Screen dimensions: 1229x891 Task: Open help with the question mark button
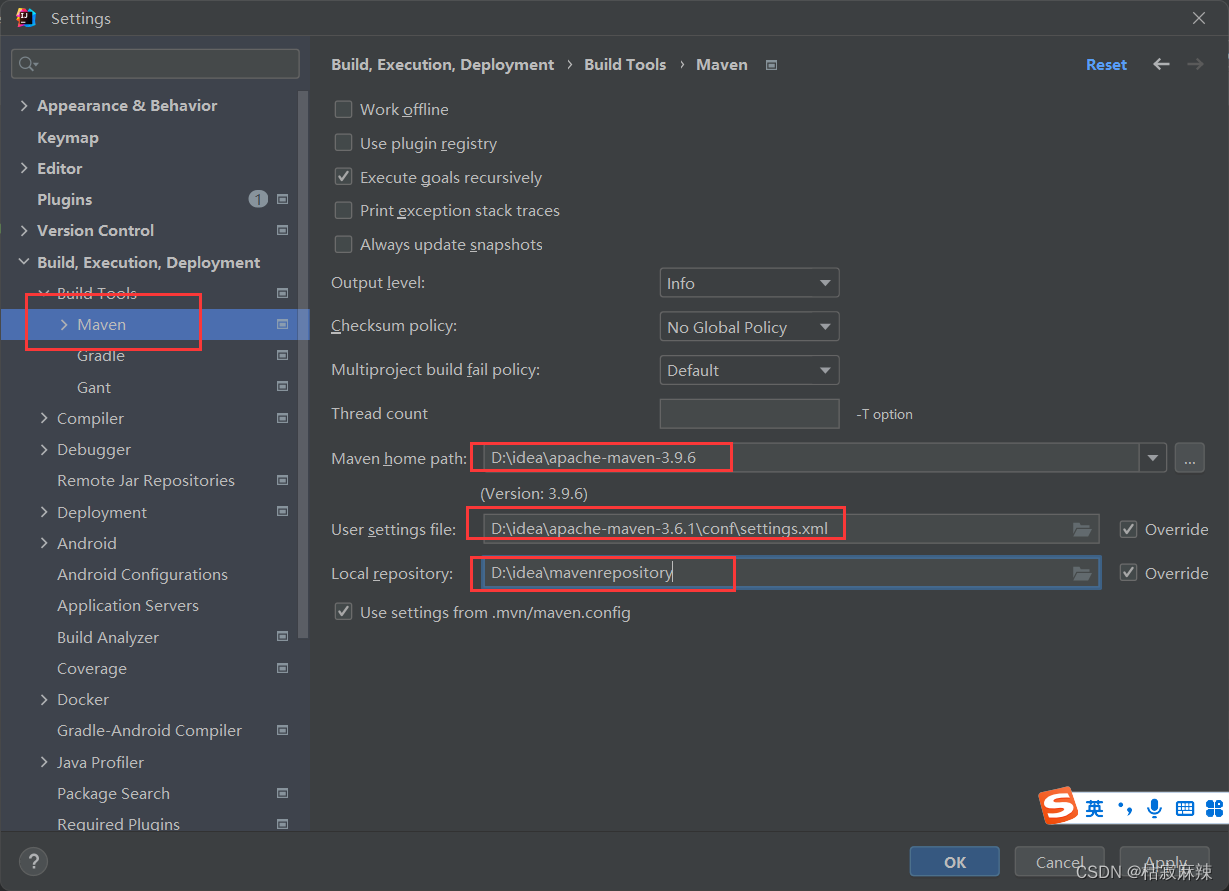click(x=33, y=861)
